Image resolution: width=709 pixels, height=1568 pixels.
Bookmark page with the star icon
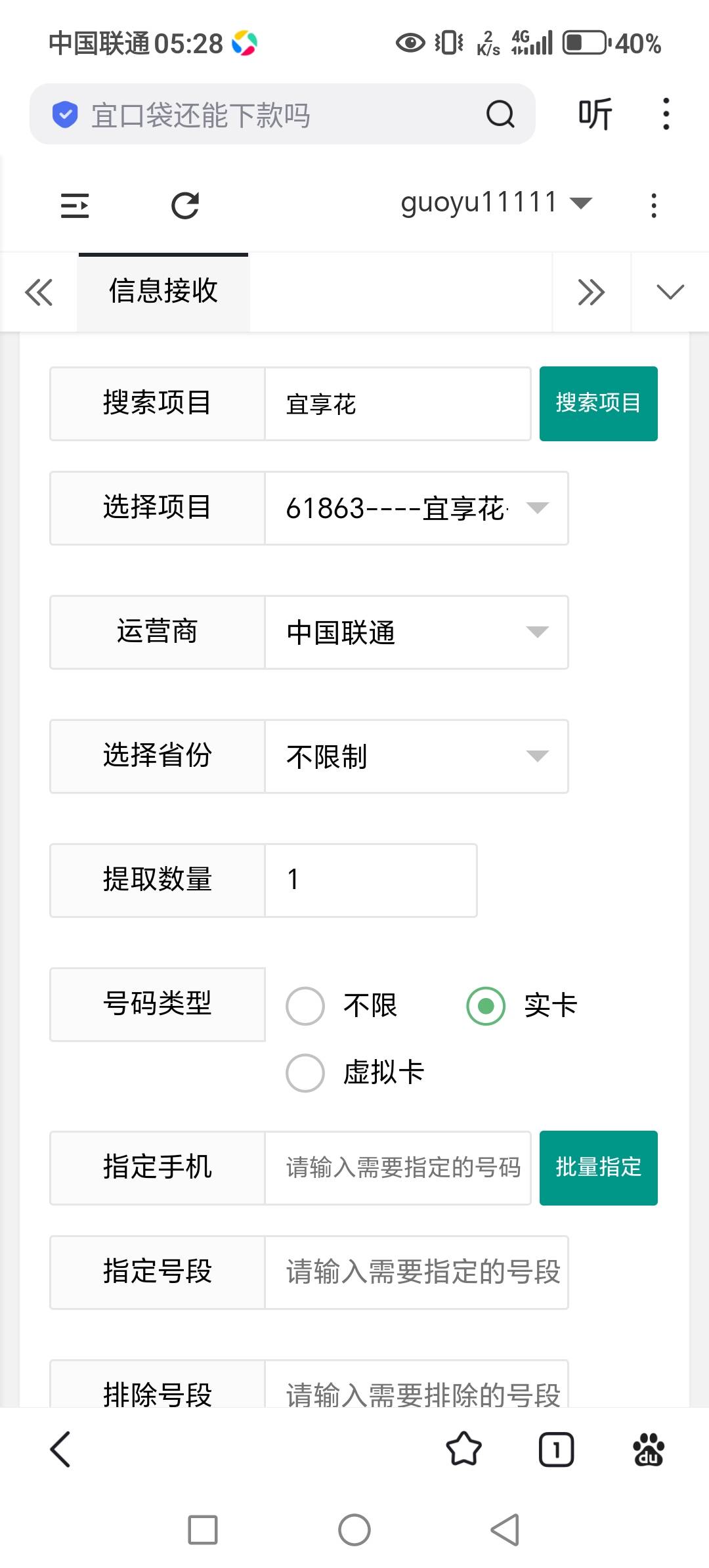point(463,1449)
